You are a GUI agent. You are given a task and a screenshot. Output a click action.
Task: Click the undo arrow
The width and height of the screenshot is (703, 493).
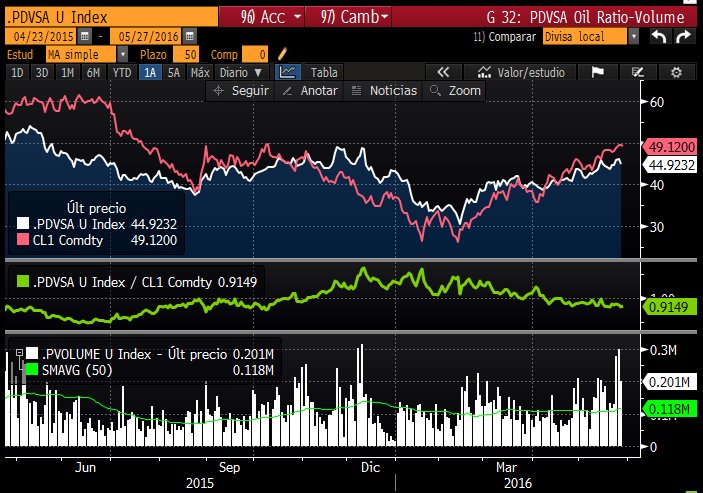tap(659, 36)
